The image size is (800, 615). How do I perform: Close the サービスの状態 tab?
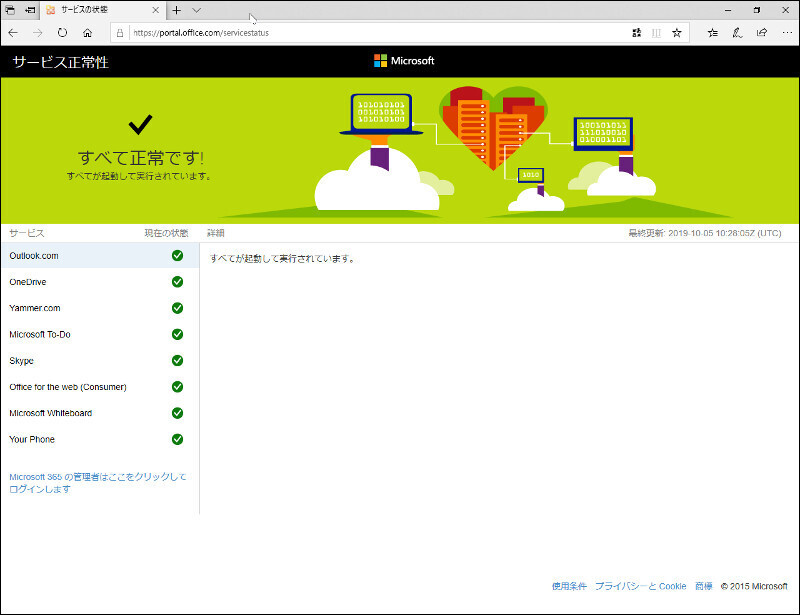coord(156,10)
